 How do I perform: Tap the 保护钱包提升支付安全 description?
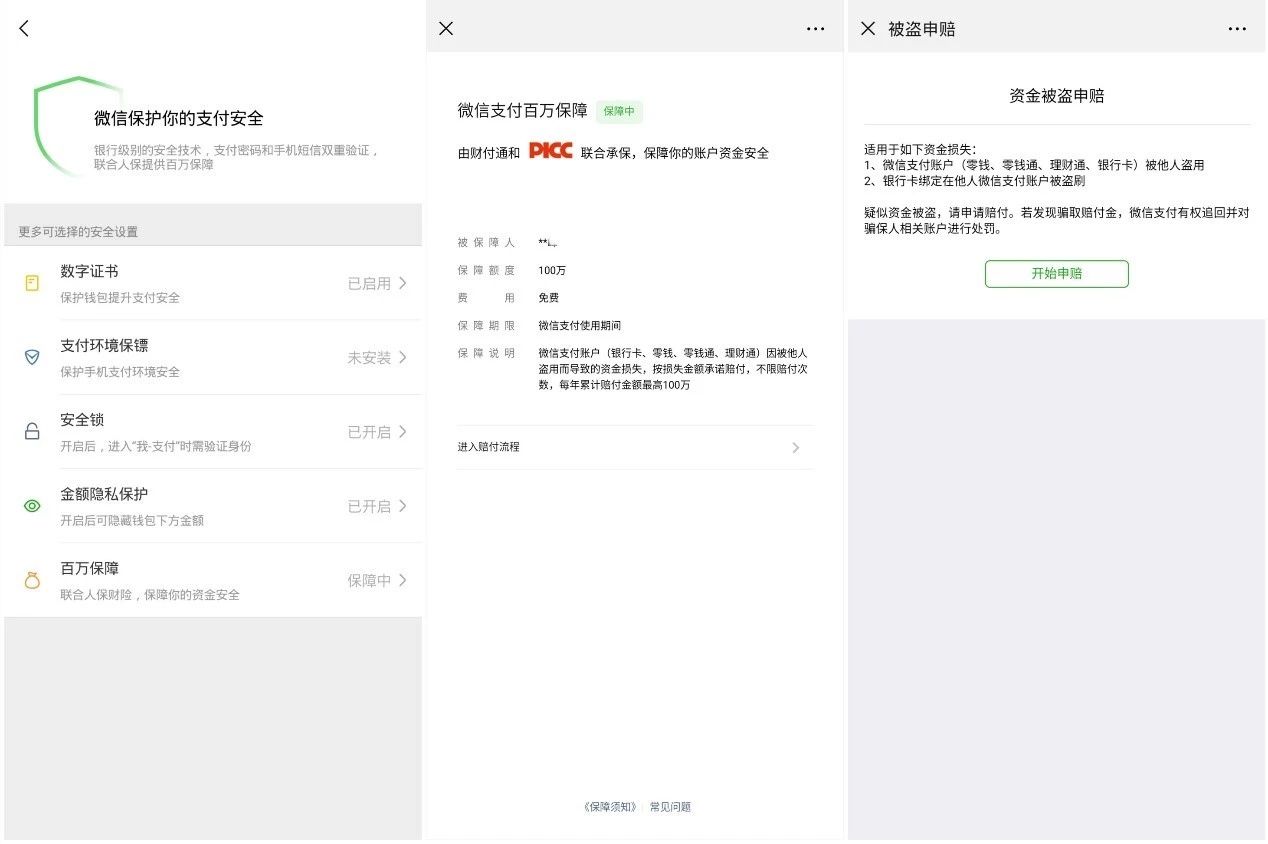click(x=120, y=298)
